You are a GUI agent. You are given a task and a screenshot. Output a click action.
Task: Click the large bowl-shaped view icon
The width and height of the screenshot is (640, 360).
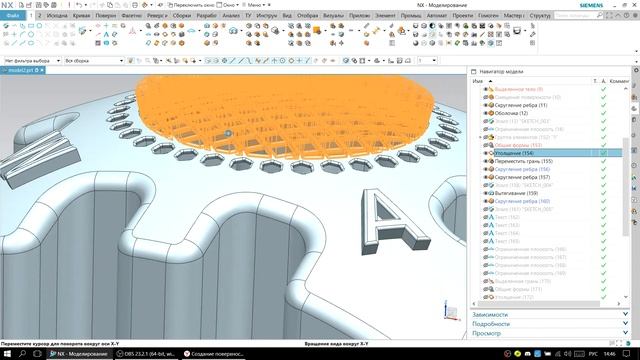coord(517,31)
